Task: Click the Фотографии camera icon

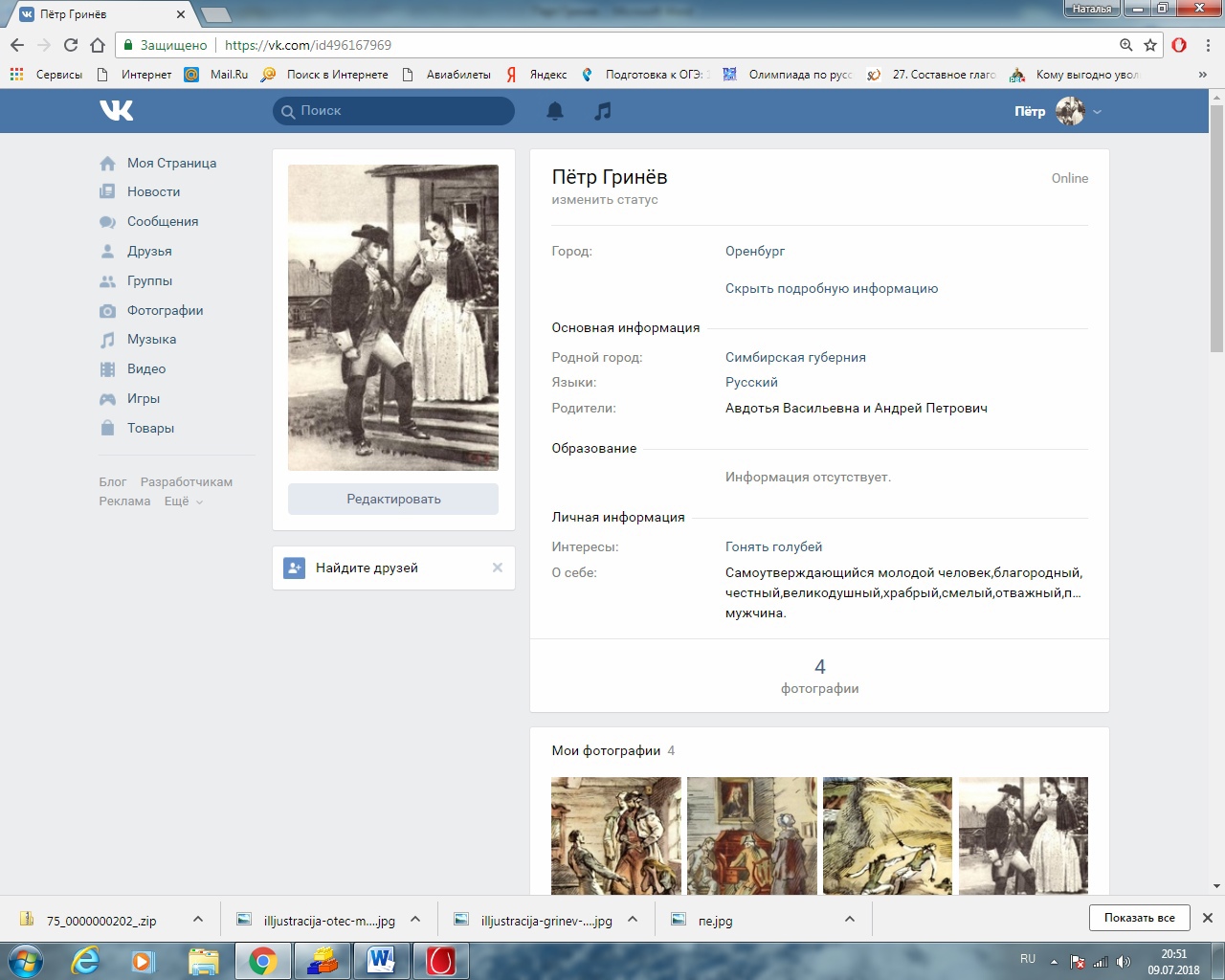Action: (107, 311)
